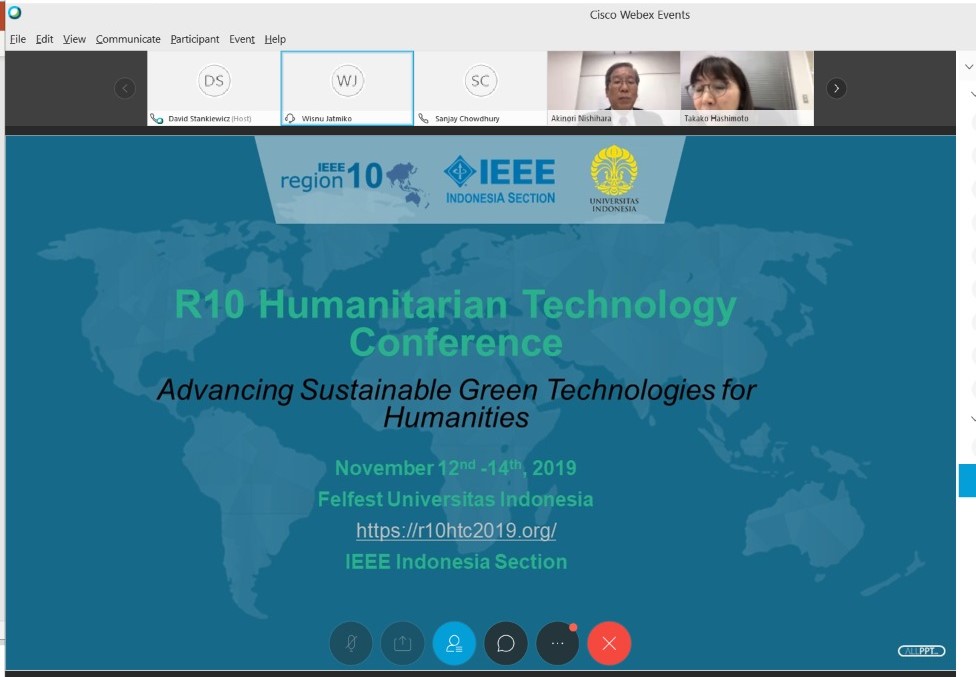Viewport: 976px width, 677px height.
Task: Leave the event with red X button
Action: pyautogui.click(x=609, y=643)
